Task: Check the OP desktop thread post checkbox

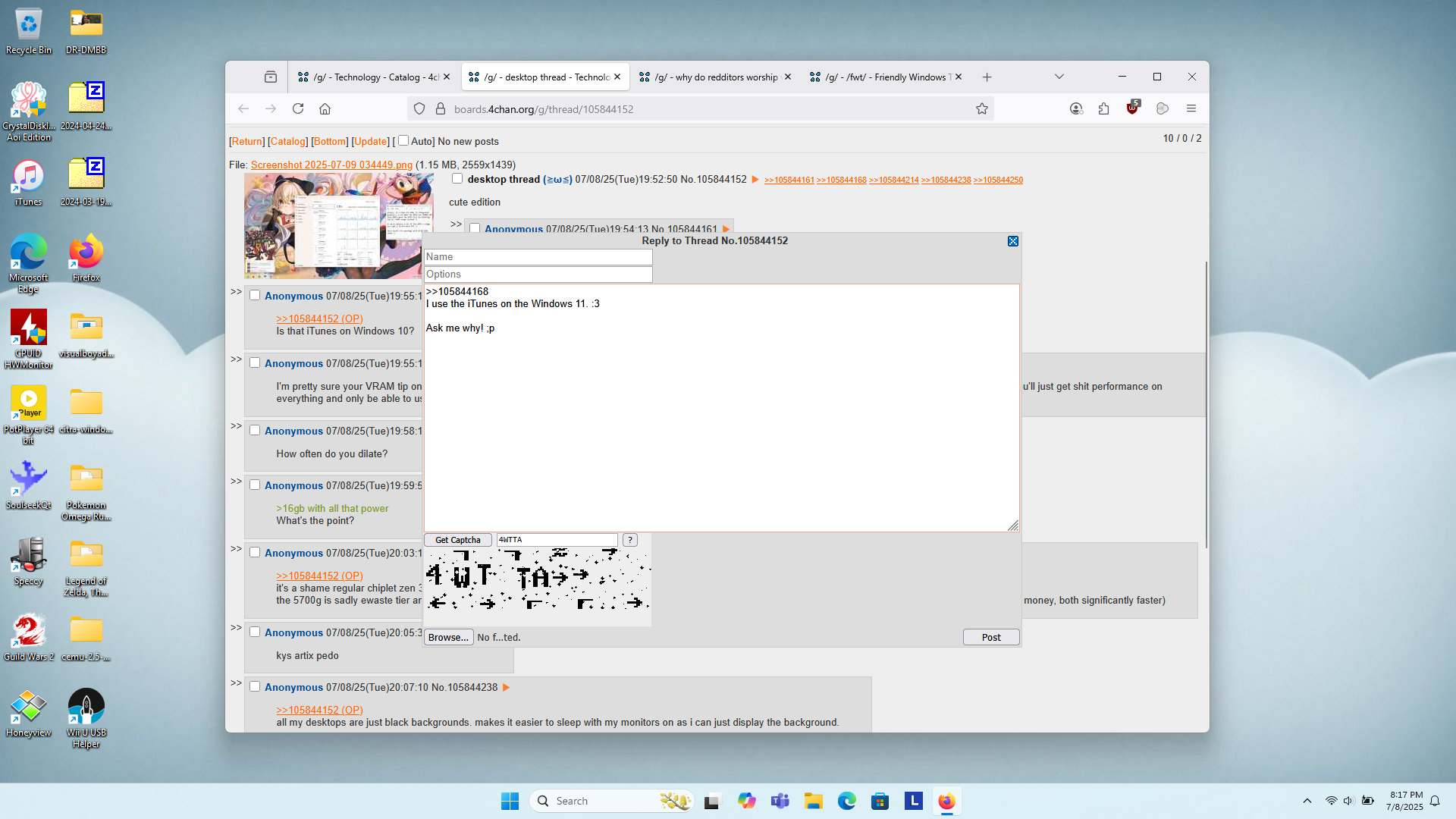Action: pyautogui.click(x=457, y=179)
